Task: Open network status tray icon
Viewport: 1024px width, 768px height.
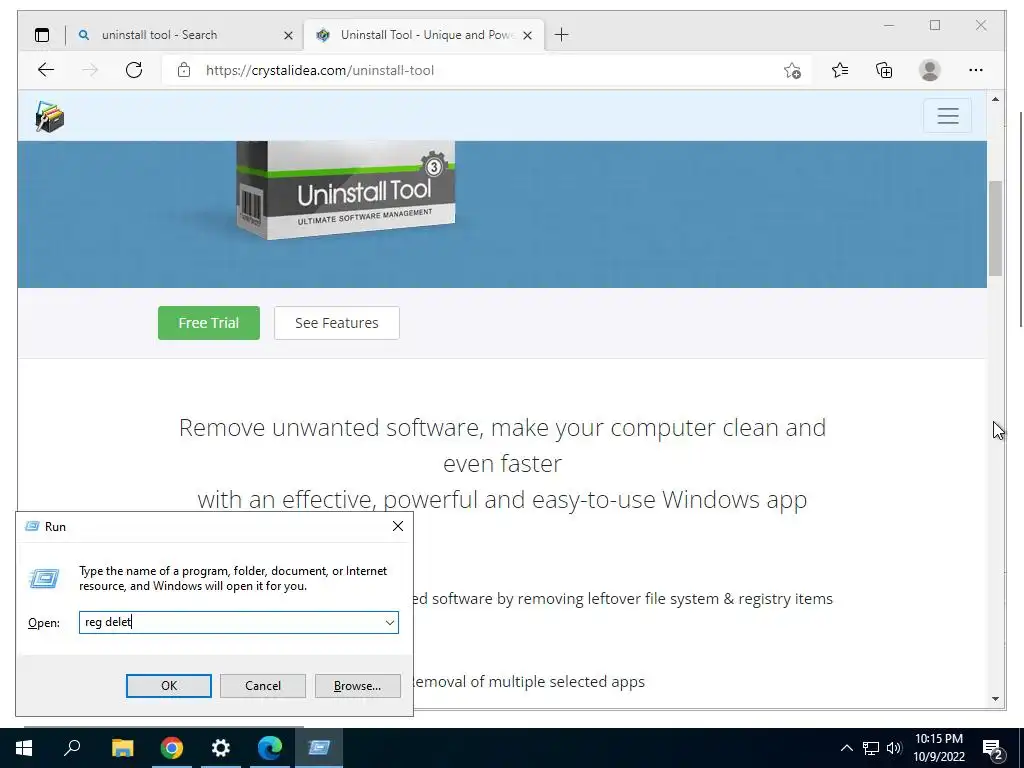Action: 871,748
